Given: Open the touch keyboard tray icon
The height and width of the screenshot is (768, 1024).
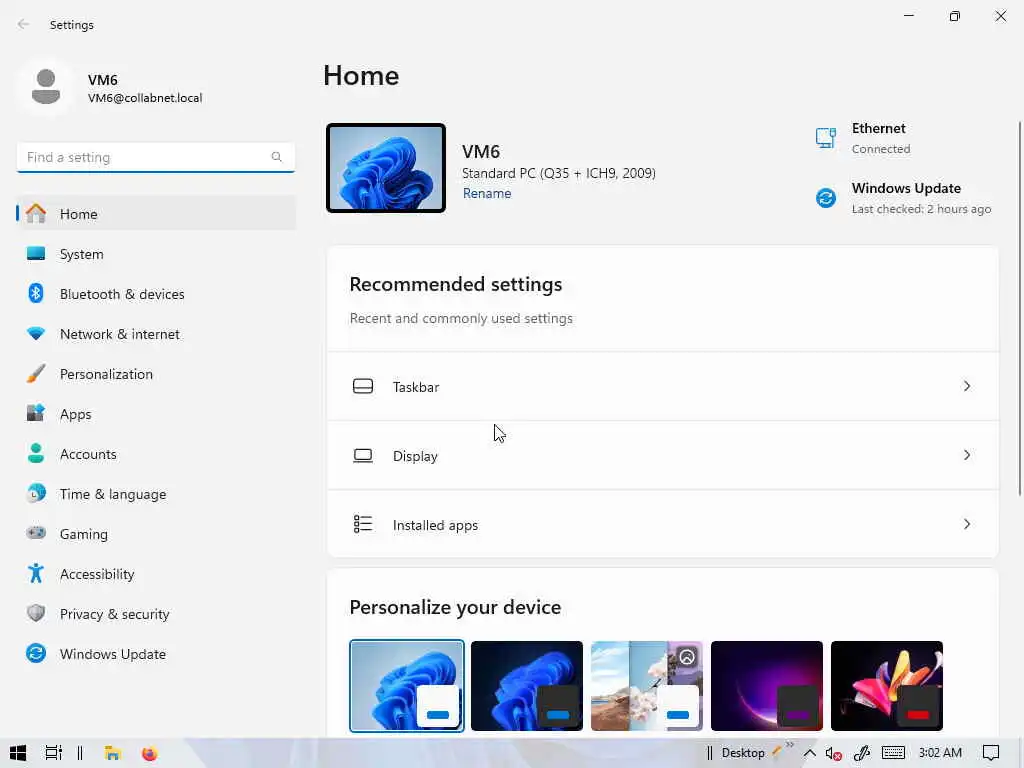Looking at the screenshot, I should pos(893,753).
